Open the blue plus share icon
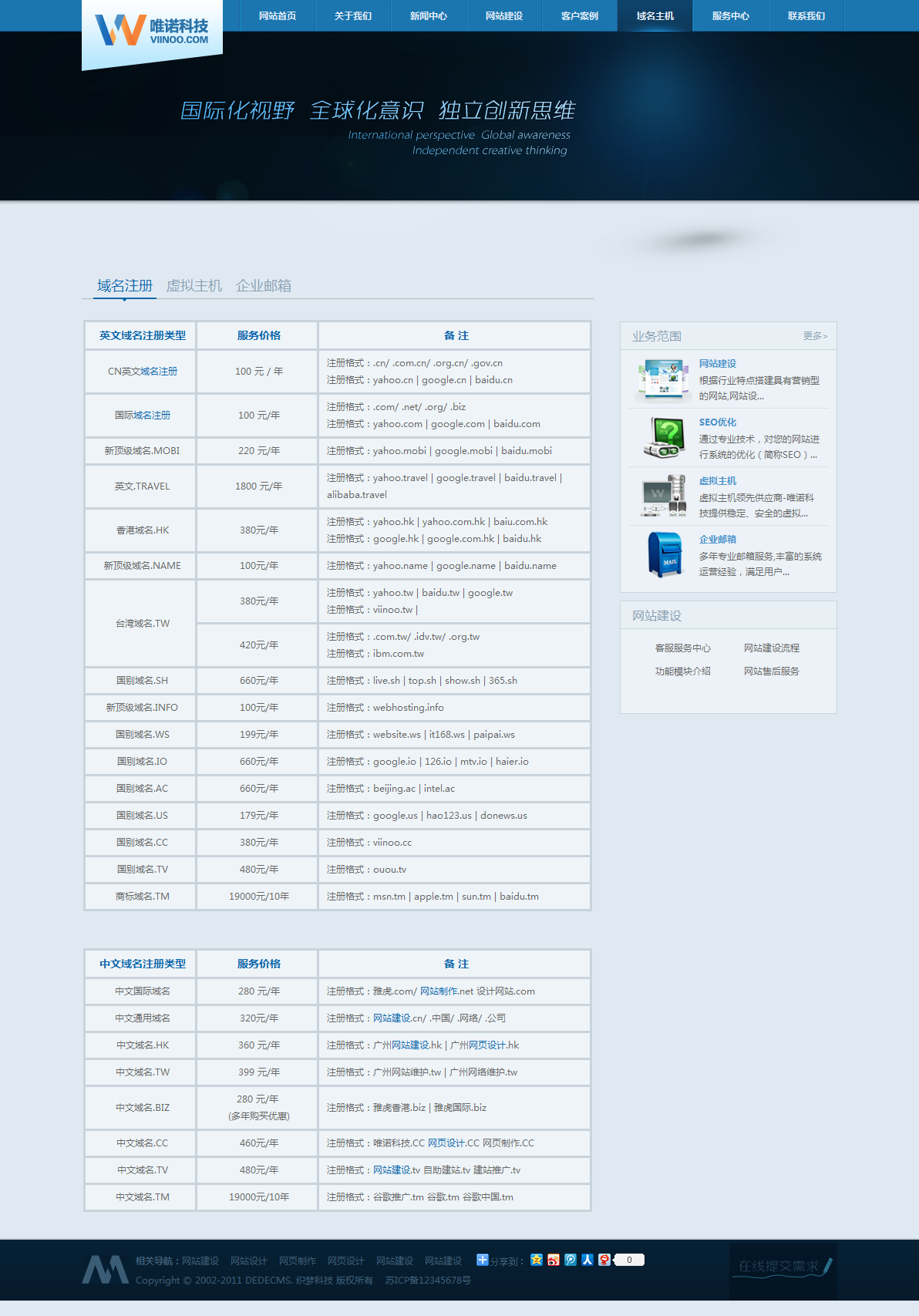This screenshot has width=919, height=1316. 483,1260
